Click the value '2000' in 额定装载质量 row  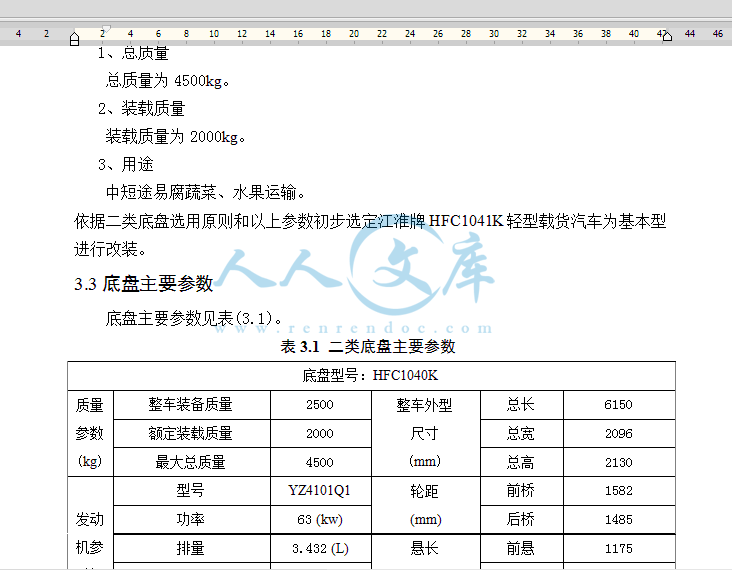(x=320, y=434)
